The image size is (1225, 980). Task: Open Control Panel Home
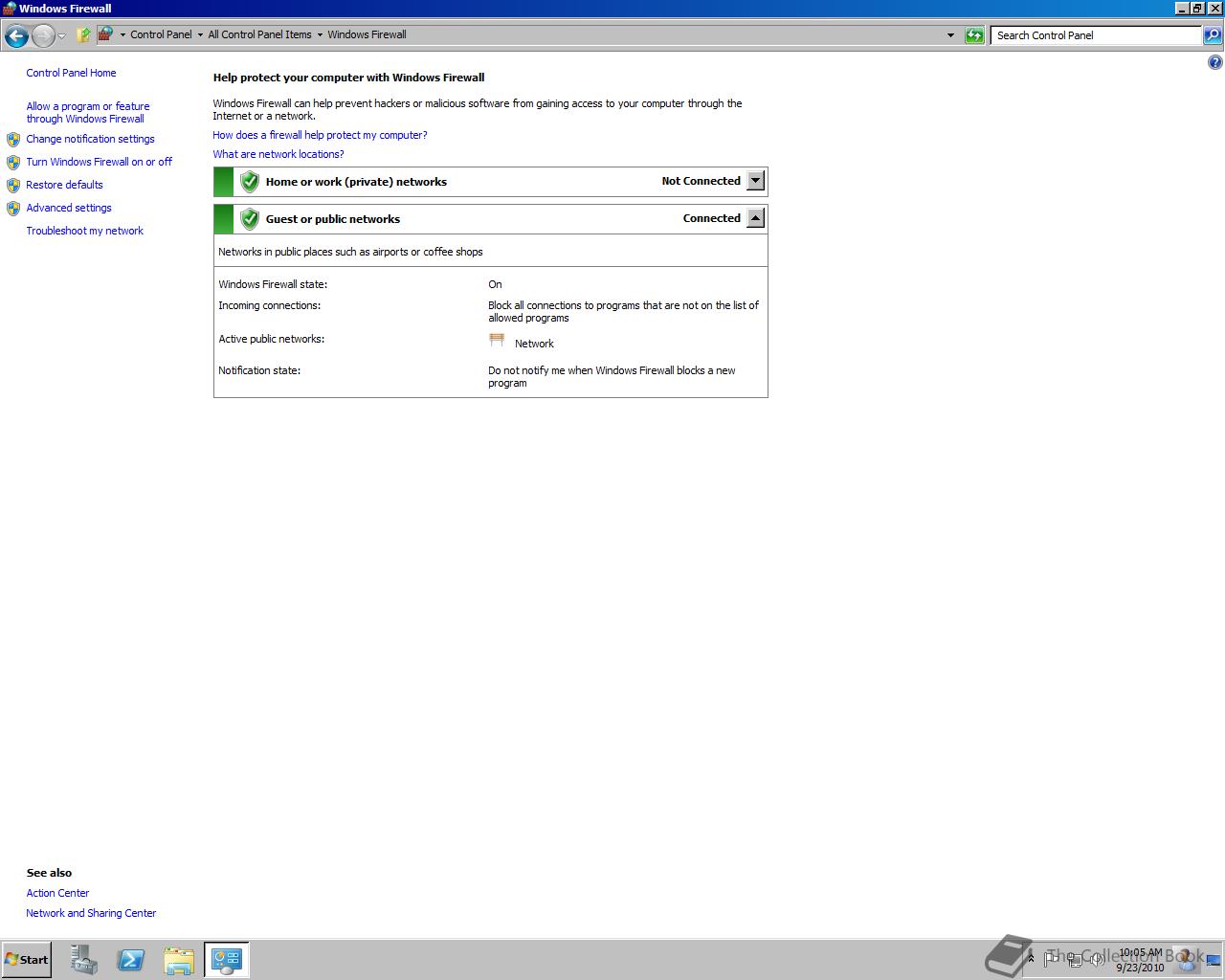coord(71,73)
